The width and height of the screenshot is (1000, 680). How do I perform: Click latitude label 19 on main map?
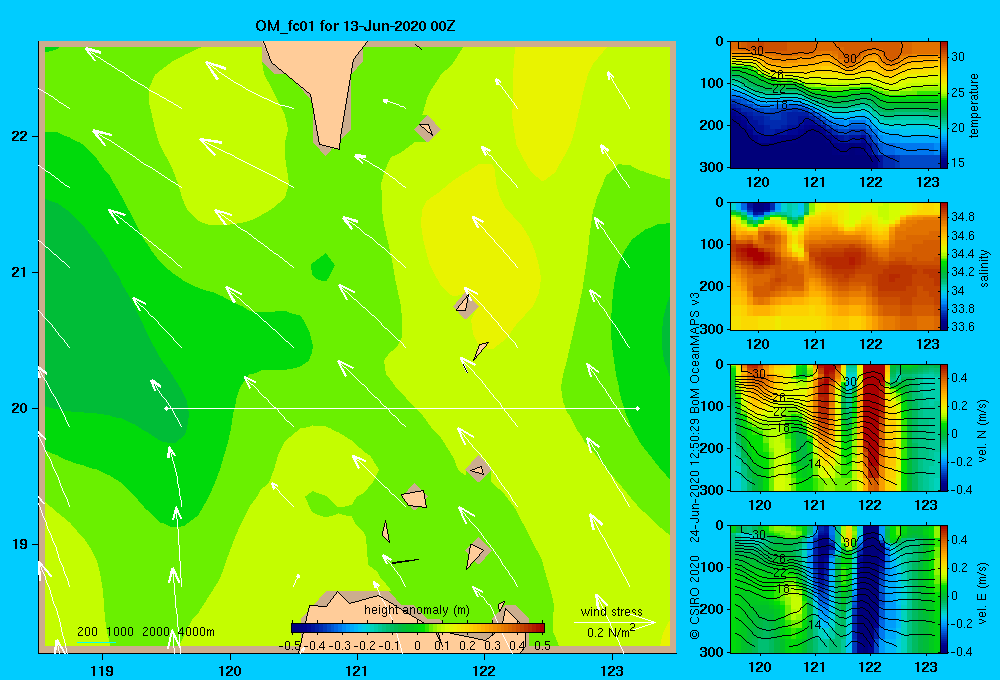(x=20, y=544)
